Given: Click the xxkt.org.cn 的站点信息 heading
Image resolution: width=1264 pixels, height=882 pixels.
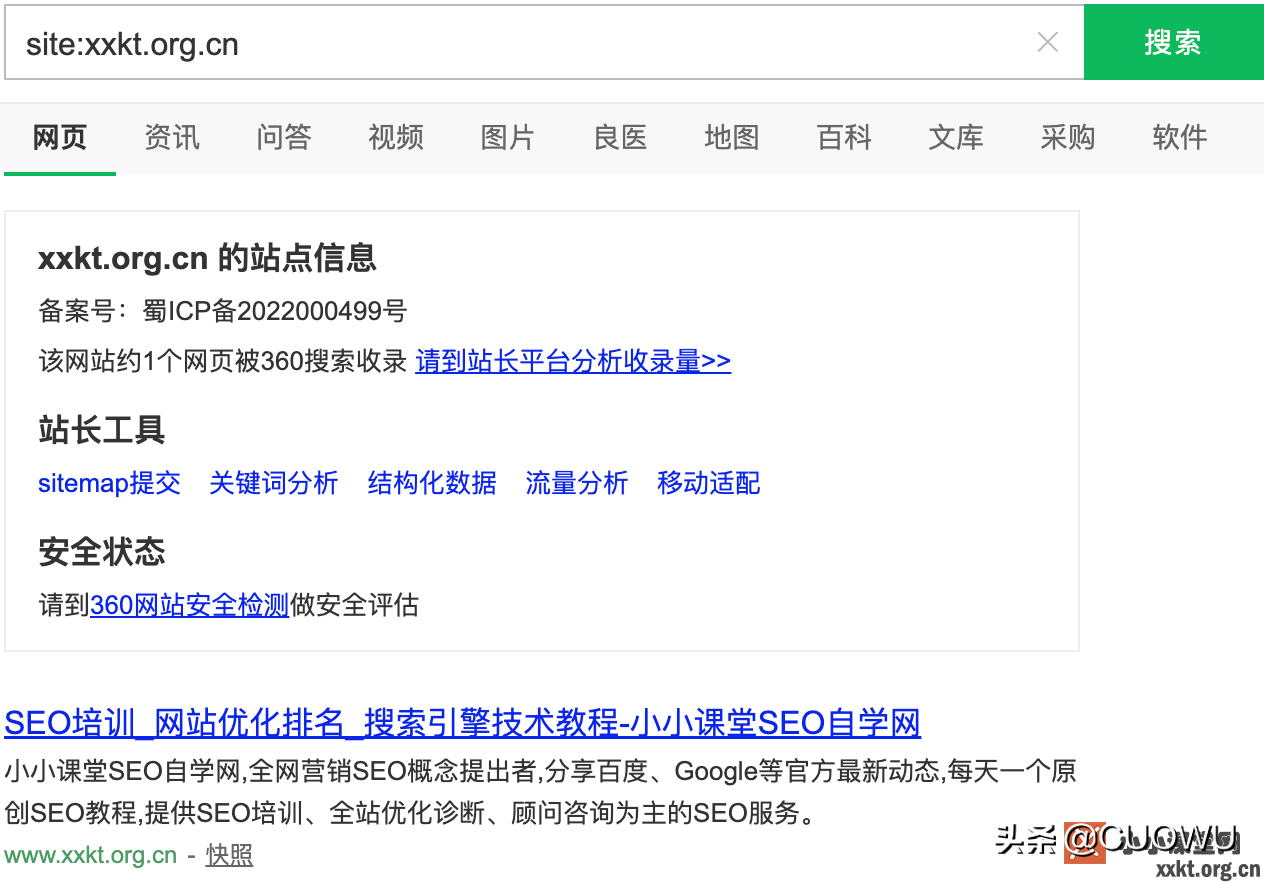Looking at the screenshot, I should coord(207,258).
